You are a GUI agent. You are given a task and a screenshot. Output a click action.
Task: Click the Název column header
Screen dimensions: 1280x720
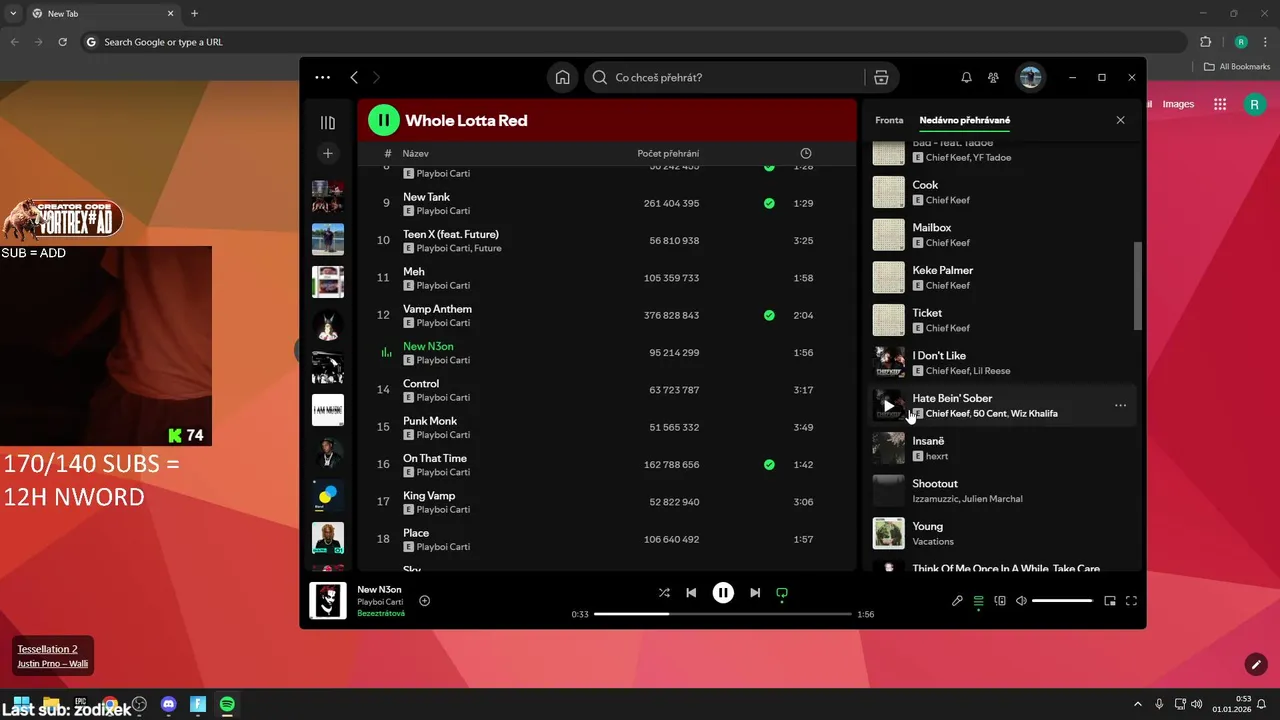pos(415,153)
